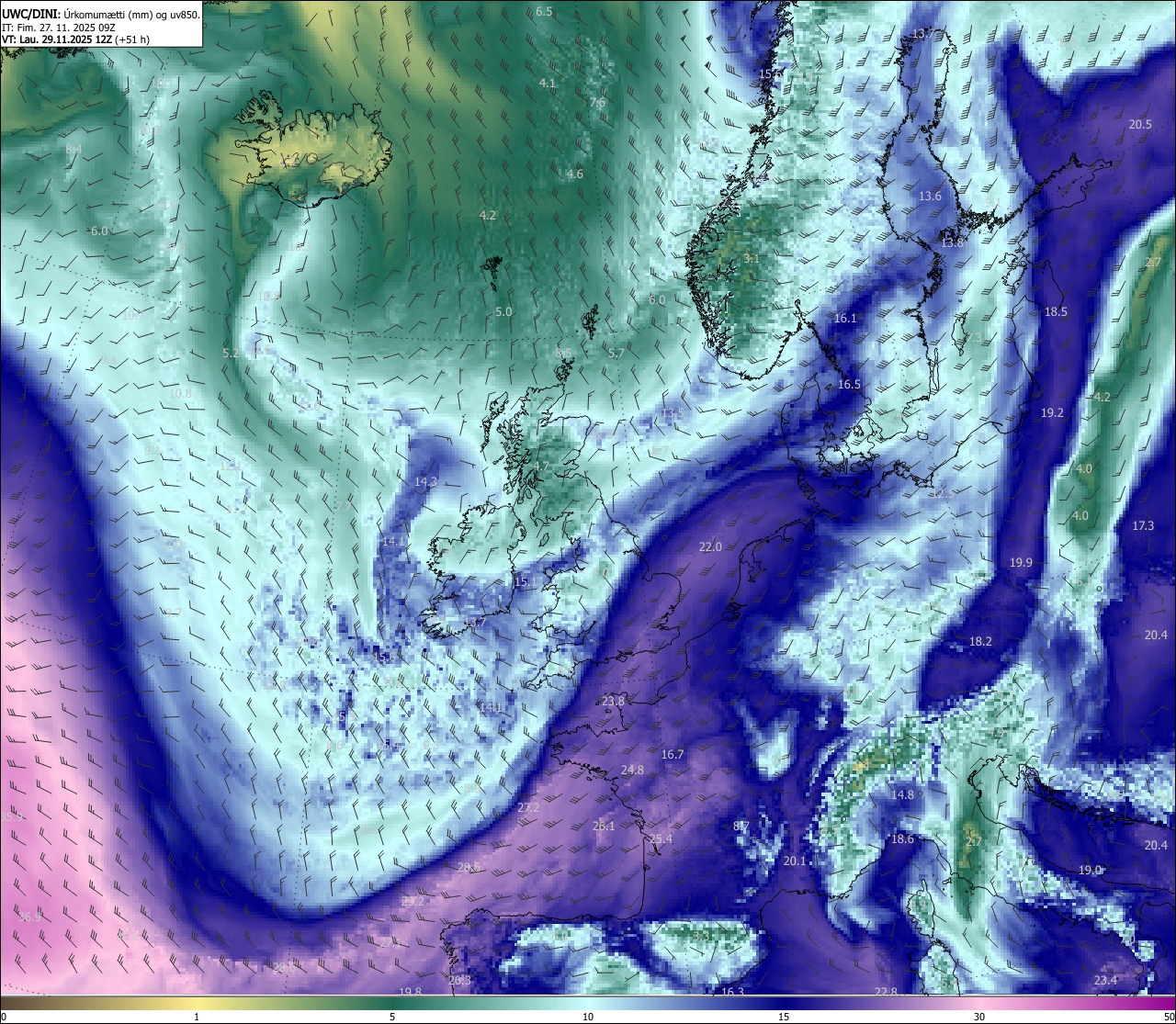Click the 25.4 value on the map
The height and width of the screenshot is (1024, 1176).
[661, 838]
